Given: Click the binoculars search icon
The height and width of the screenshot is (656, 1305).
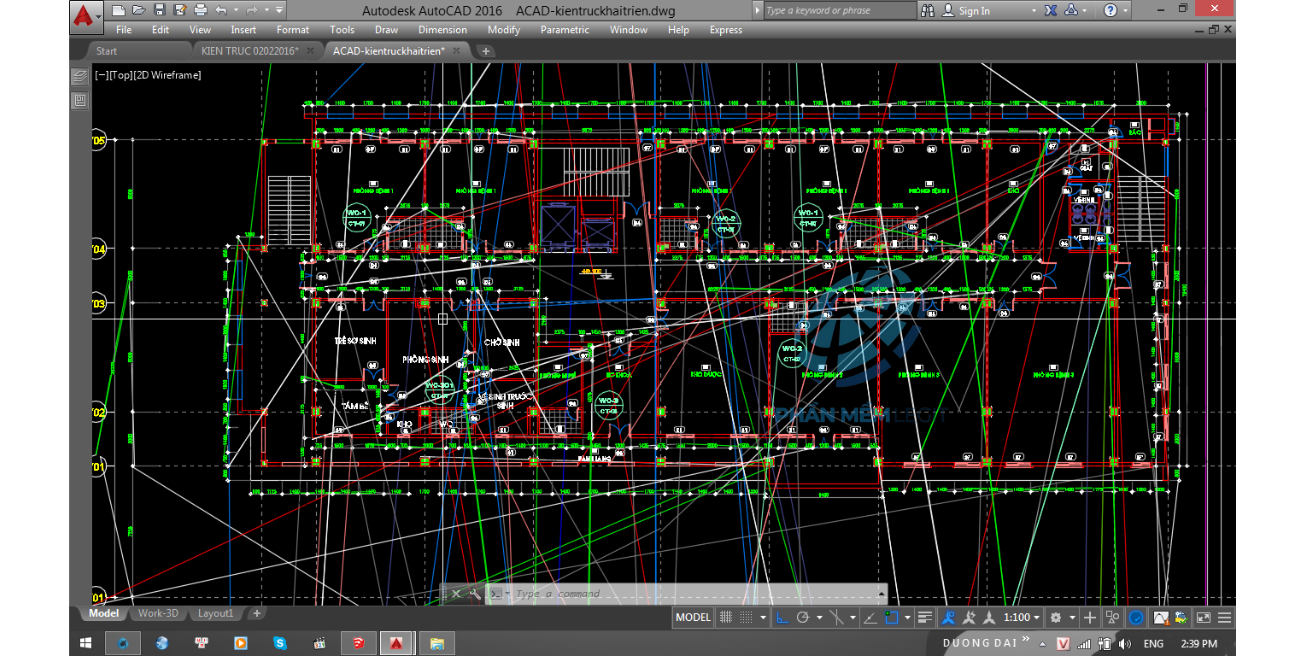Looking at the screenshot, I should point(928,10).
